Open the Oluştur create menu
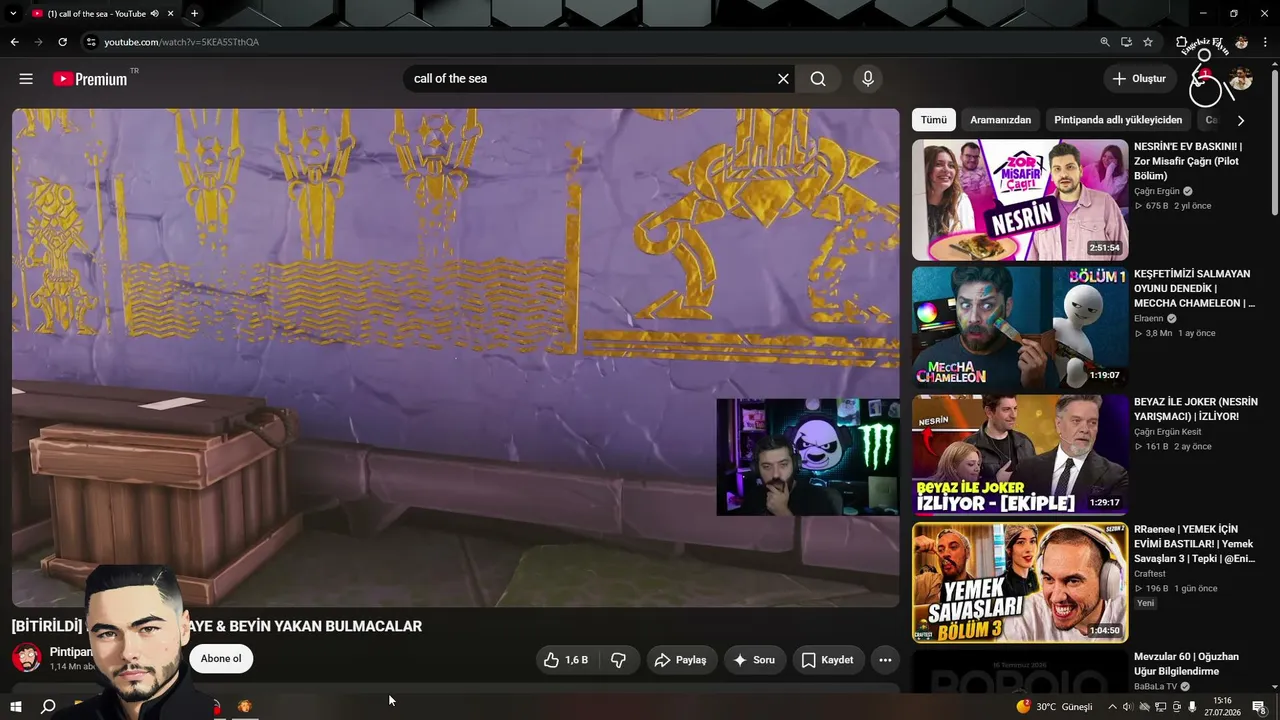The image size is (1280, 720). [x=1139, y=79]
